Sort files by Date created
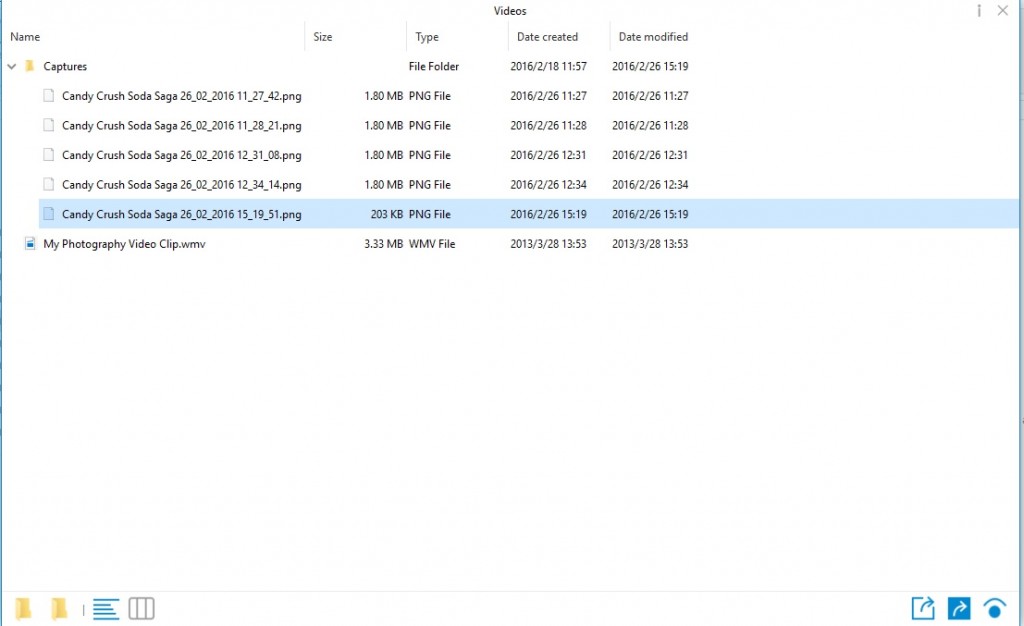This screenshot has width=1024, height=626. (546, 36)
